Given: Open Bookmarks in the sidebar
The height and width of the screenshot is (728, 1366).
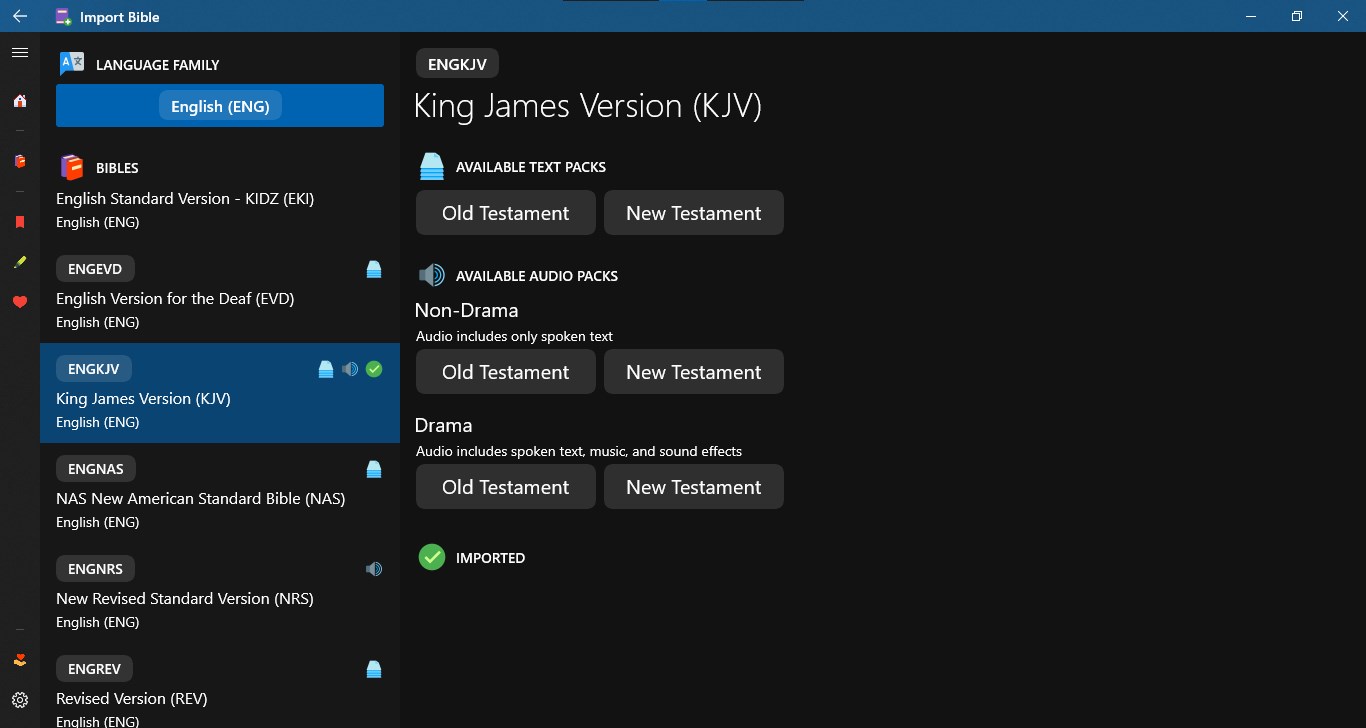Looking at the screenshot, I should coord(20,222).
